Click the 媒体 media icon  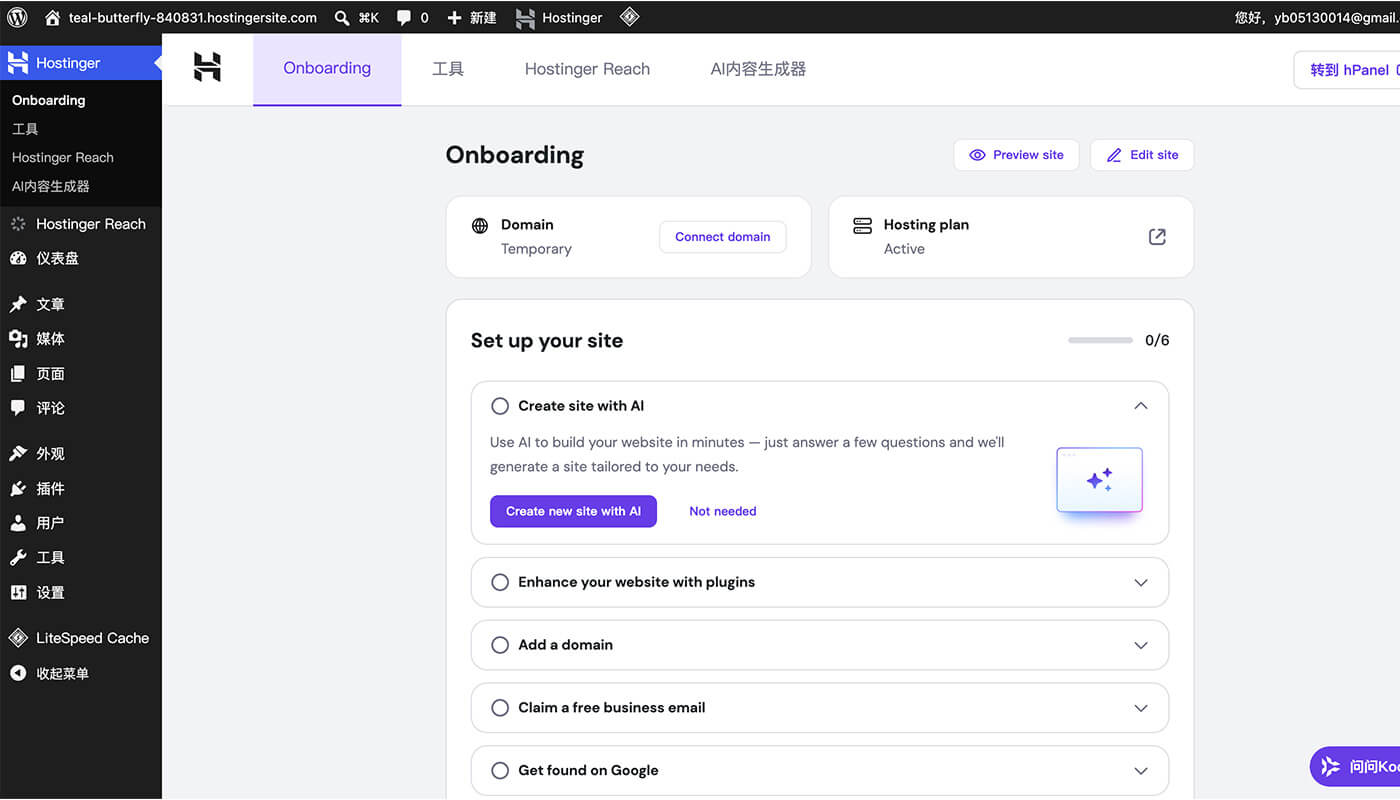pos(18,339)
